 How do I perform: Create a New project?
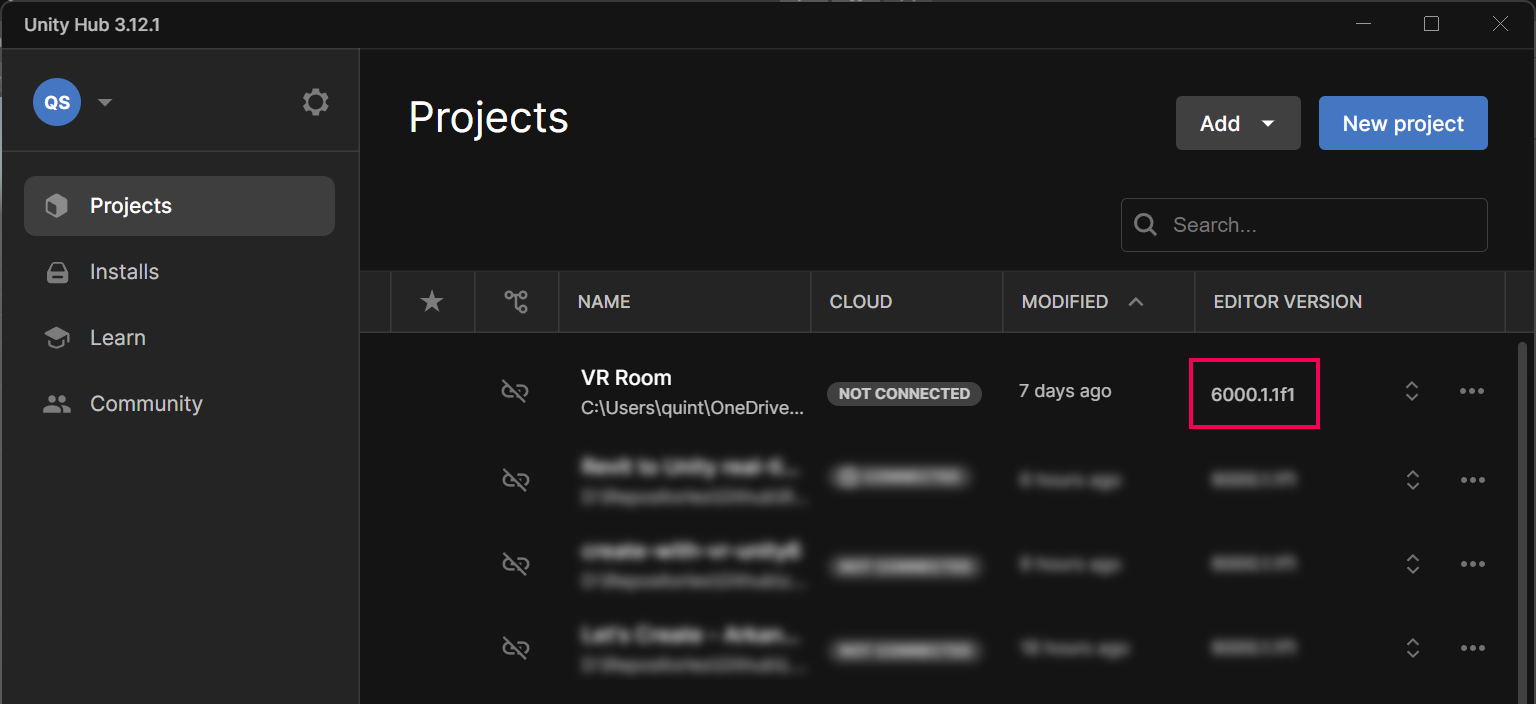point(1403,123)
